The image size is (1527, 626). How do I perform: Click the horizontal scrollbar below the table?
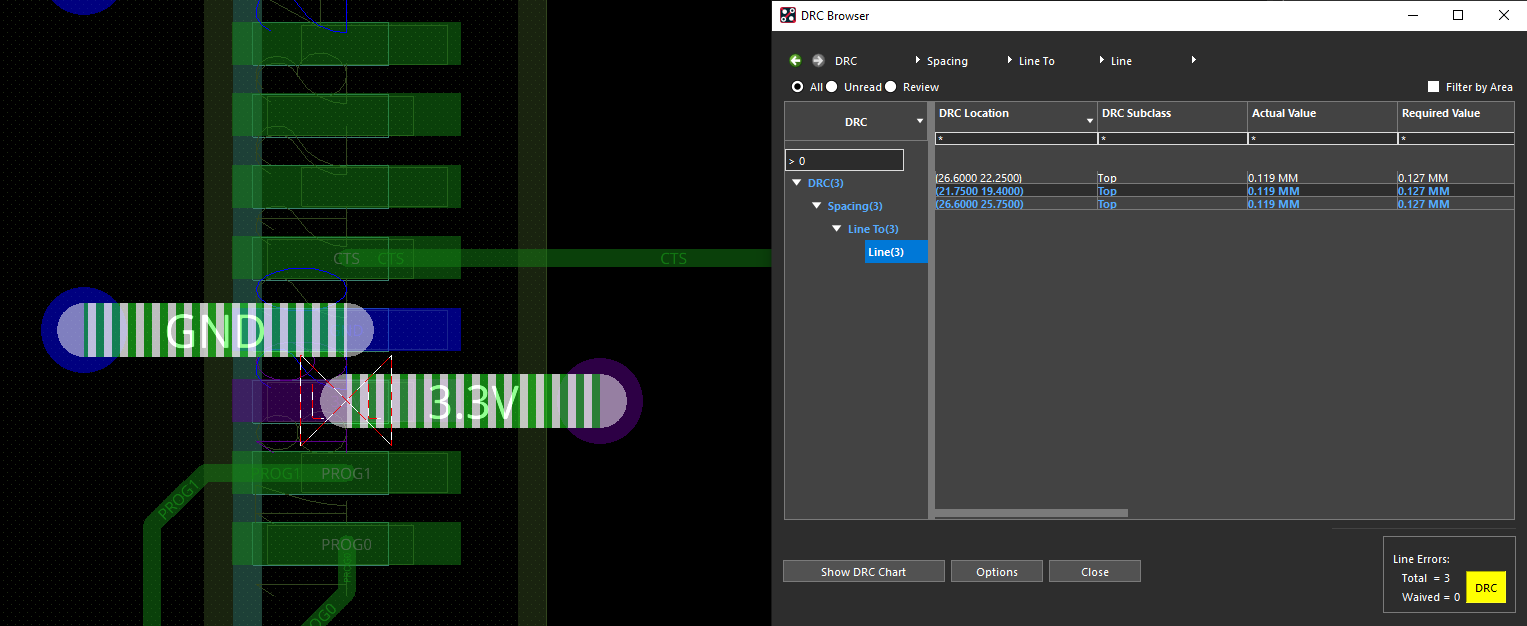(1029, 512)
